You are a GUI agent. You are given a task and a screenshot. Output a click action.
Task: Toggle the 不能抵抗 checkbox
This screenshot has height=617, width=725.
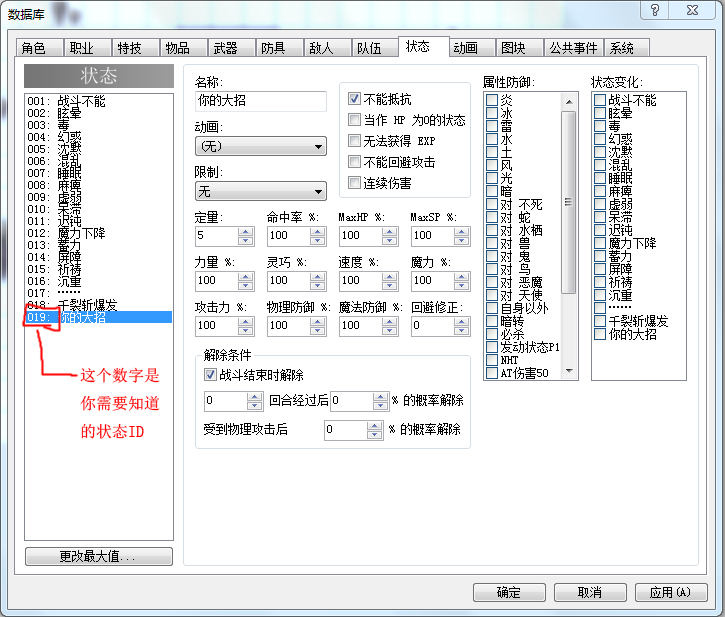[x=354, y=99]
